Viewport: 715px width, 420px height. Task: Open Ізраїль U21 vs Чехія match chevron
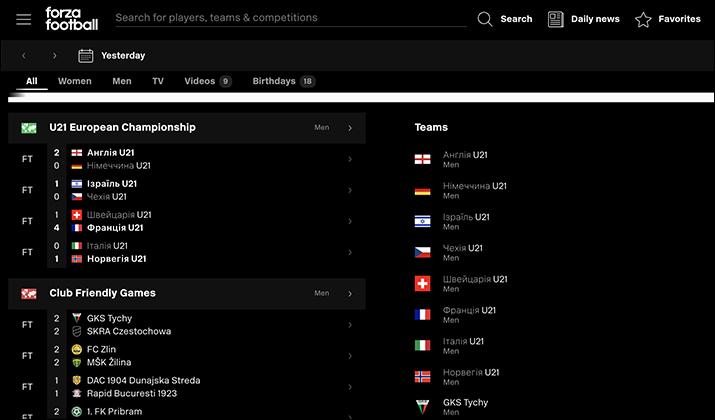click(350, 190)
